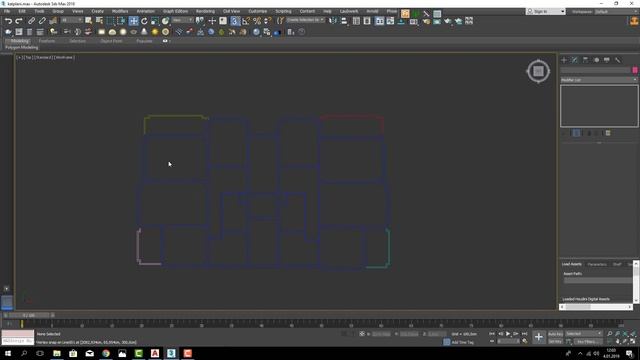640x360 pixels.
Task: Open the Rendering menu
Action: pos(205,11)
